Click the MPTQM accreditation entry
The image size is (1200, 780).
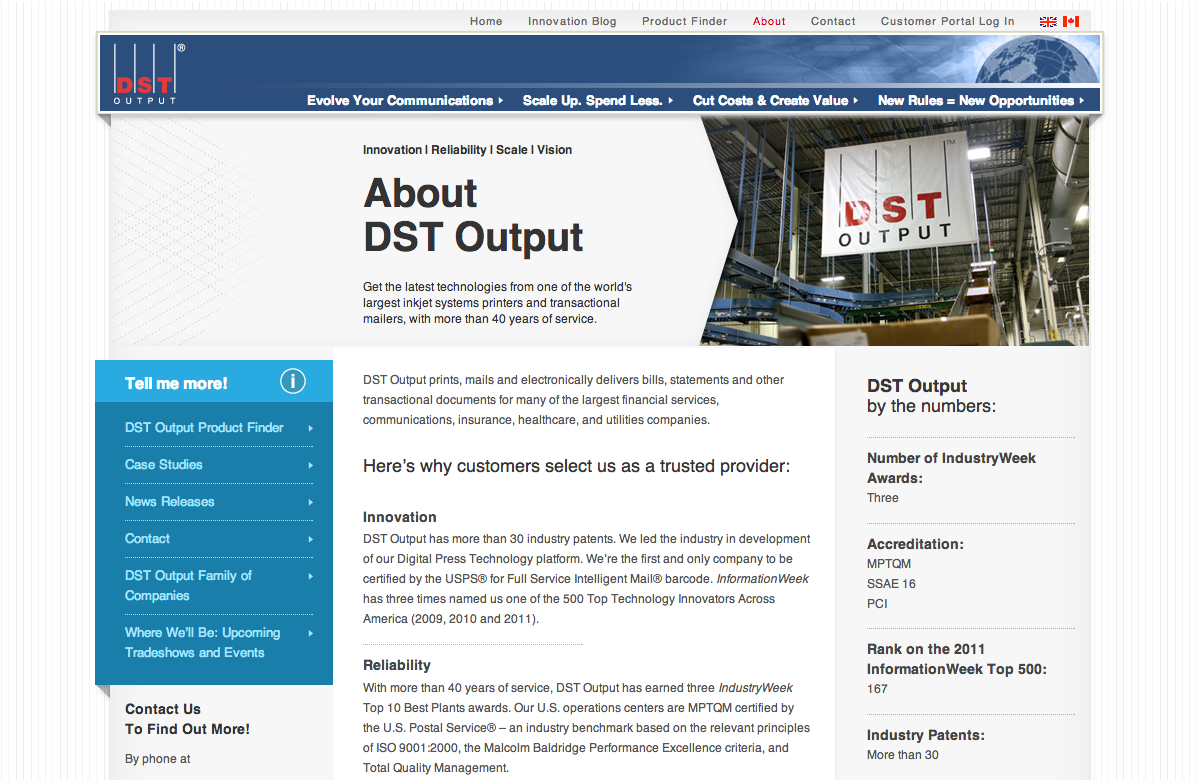[889, 564]
